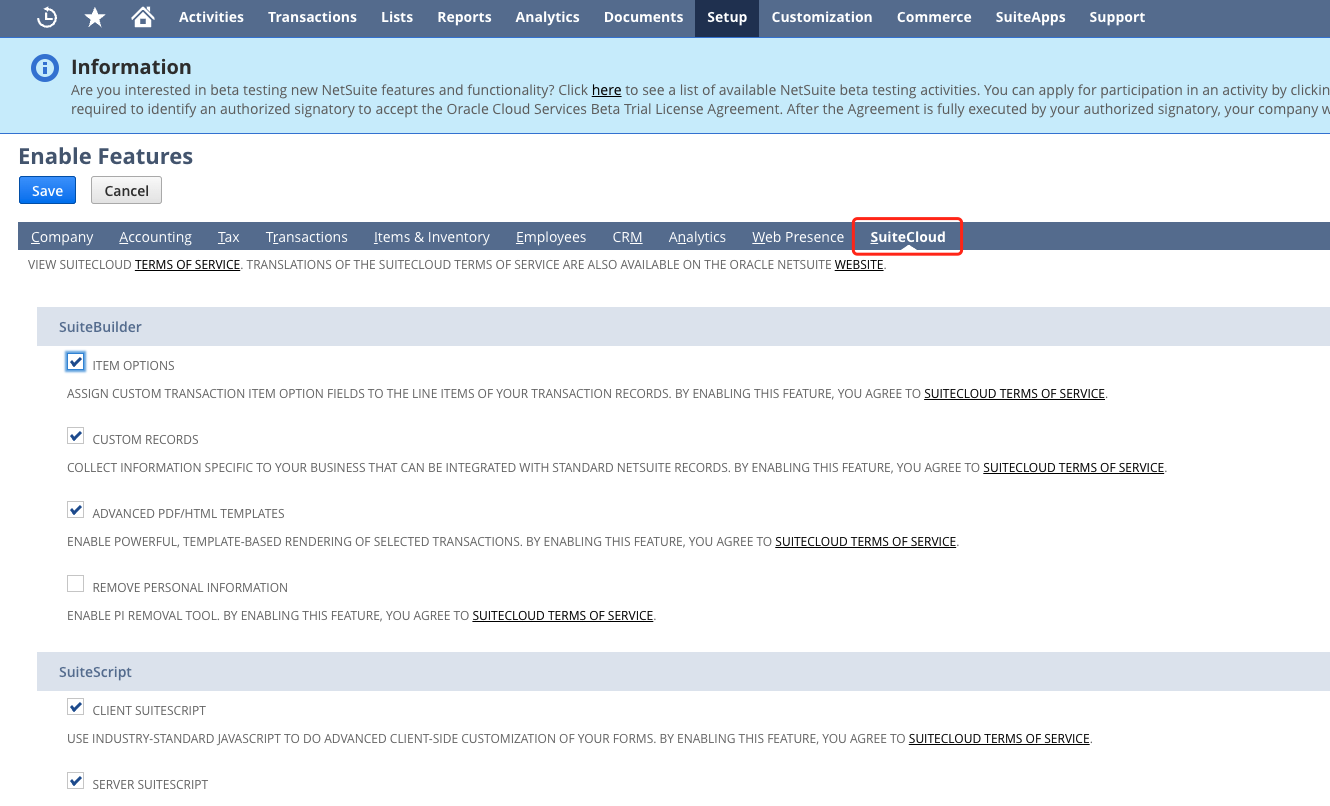Viewport: 1330px width, 806px height.
Task: Follow the 'here' beta testing link
Action: [x=606, y=90]
